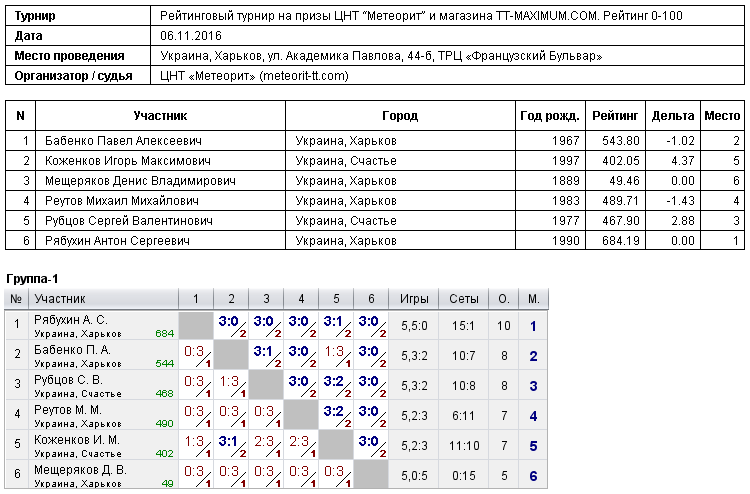Click sets total 10:8
This screenshot has width=750, height=494.
(463, 386)
